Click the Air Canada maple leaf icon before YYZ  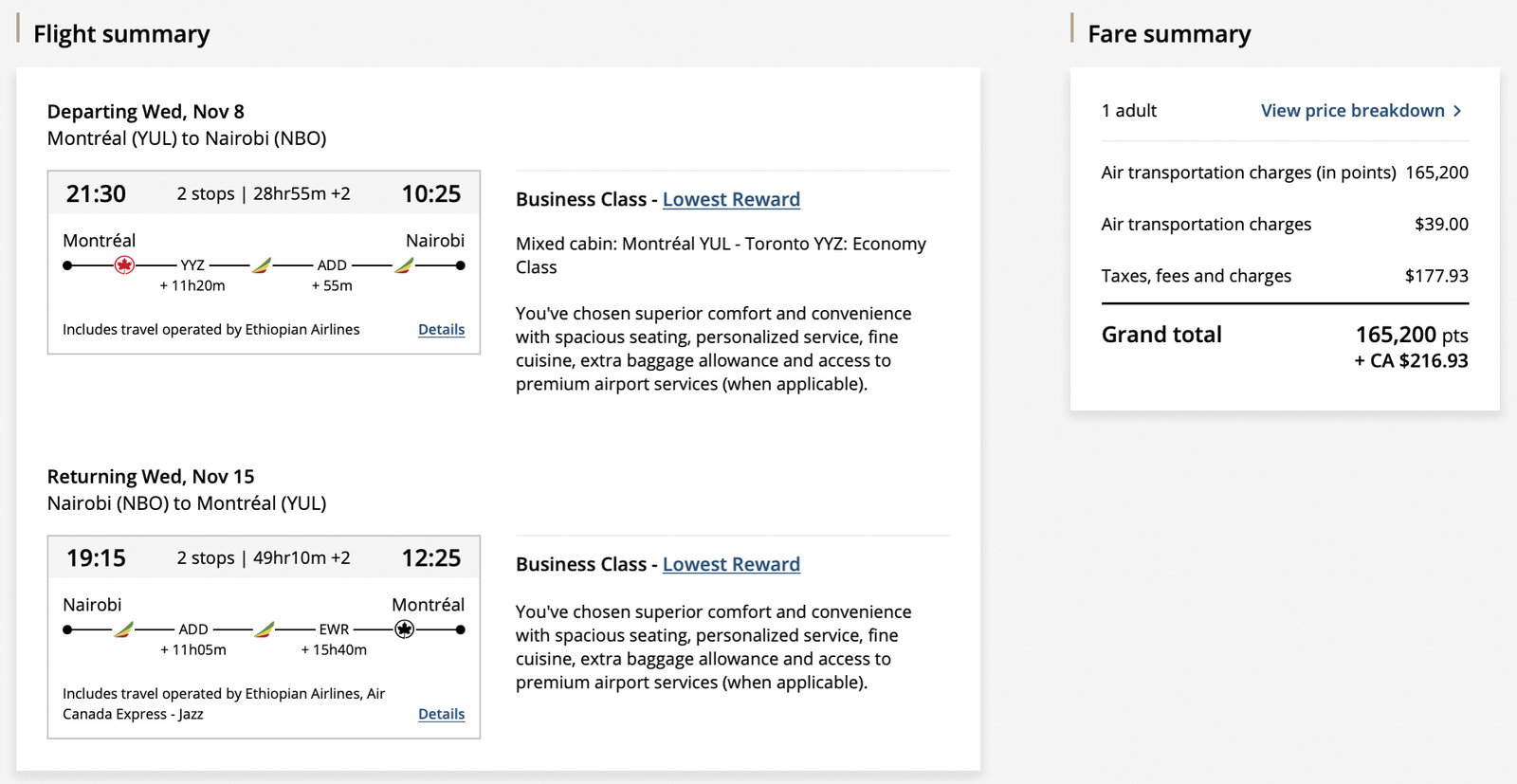tap(124, 264)
